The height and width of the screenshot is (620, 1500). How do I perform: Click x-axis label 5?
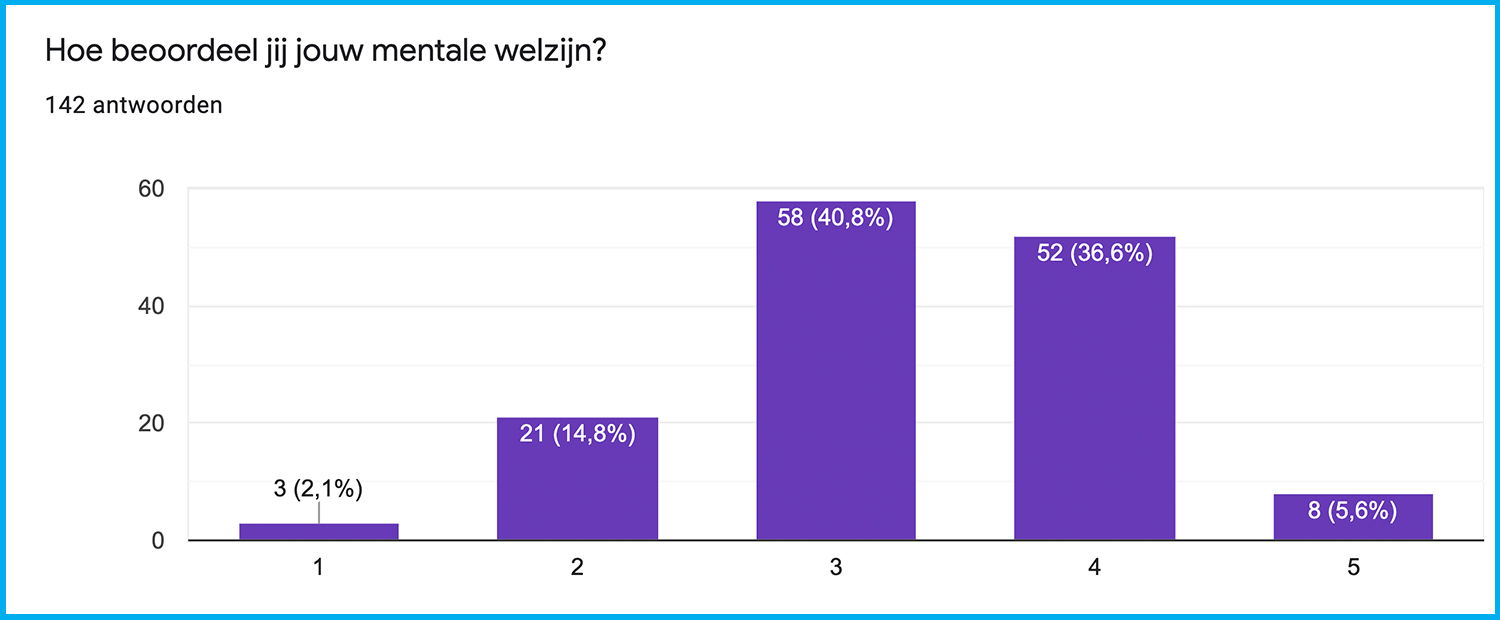point(1353,567)
